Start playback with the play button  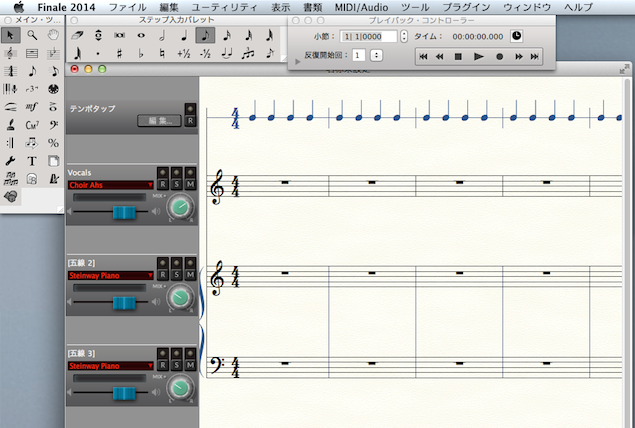(x=479, y=56)
